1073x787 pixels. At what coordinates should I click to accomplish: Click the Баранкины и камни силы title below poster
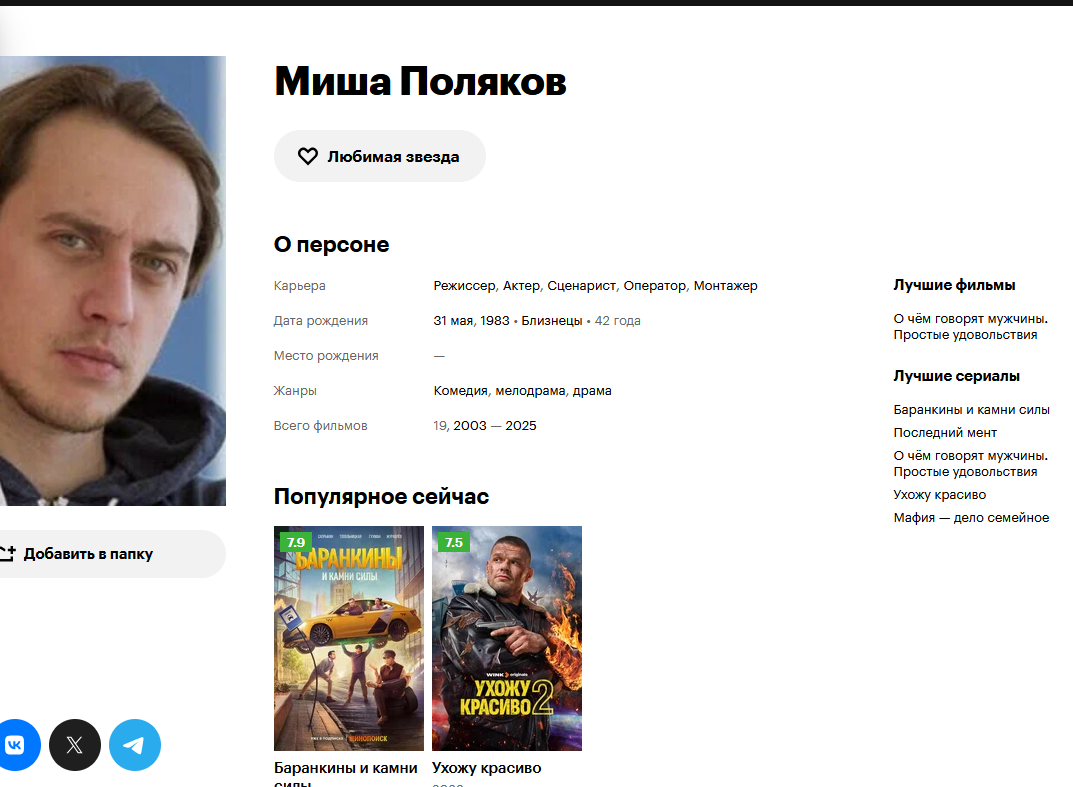[346, 775]
